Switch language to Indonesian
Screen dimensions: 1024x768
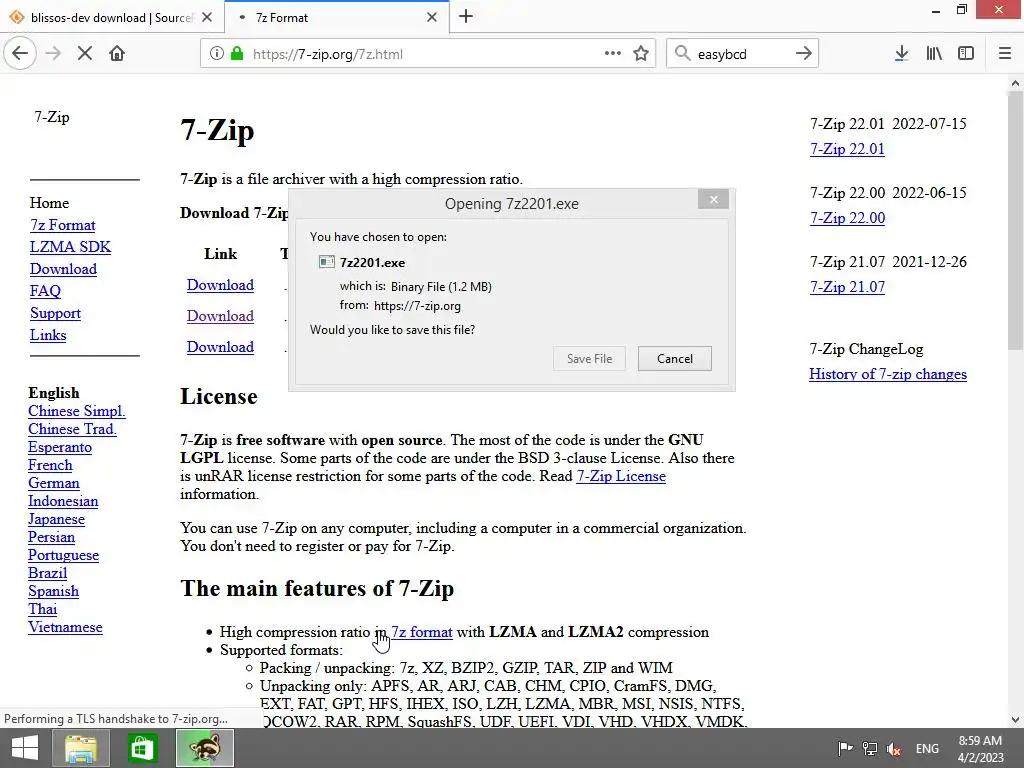(x=63, y=501)
